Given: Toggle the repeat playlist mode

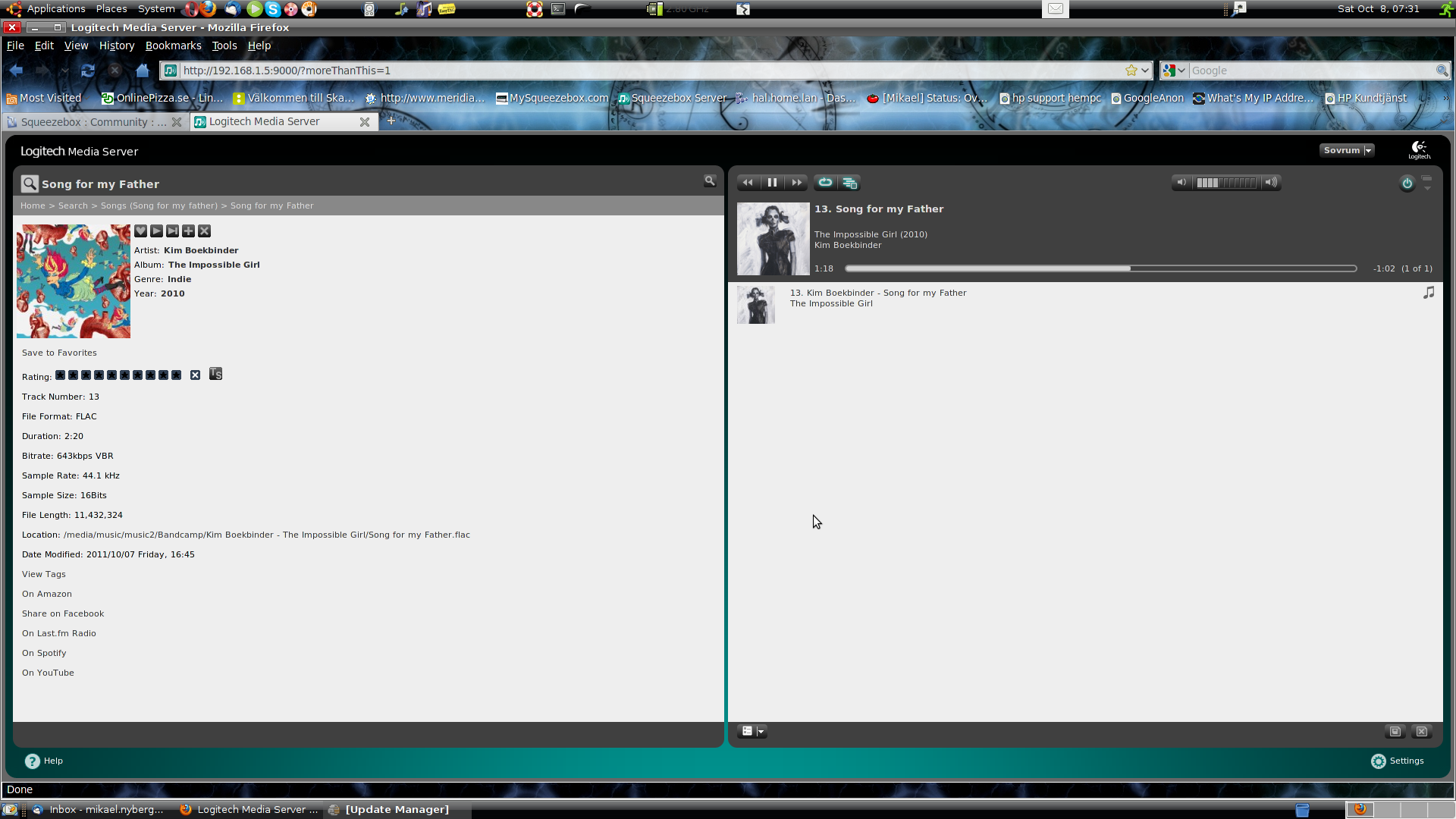Looking at the screenshot, I should point(825,183).
